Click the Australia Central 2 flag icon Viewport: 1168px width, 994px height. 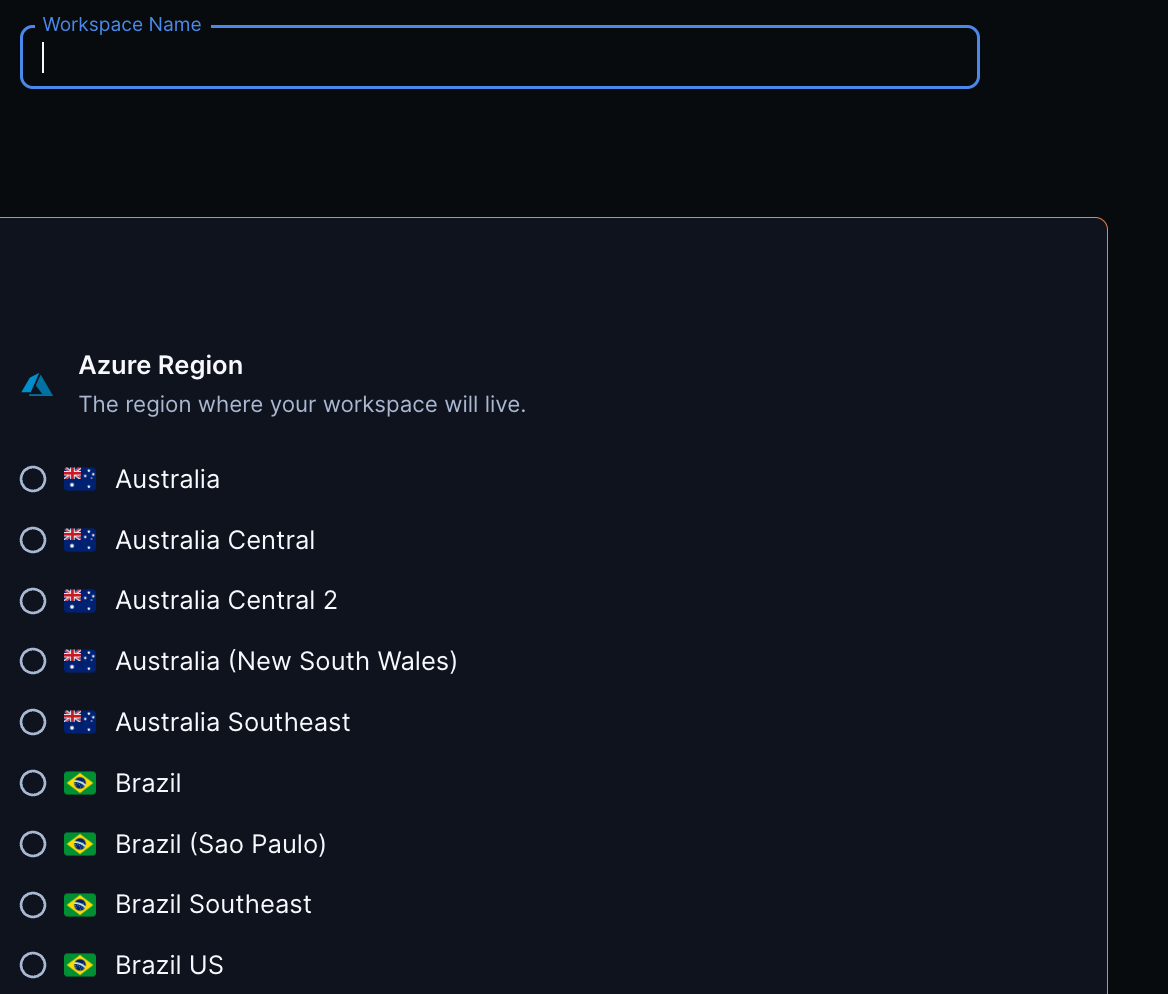pyautogui.click(x=79, y=600)
